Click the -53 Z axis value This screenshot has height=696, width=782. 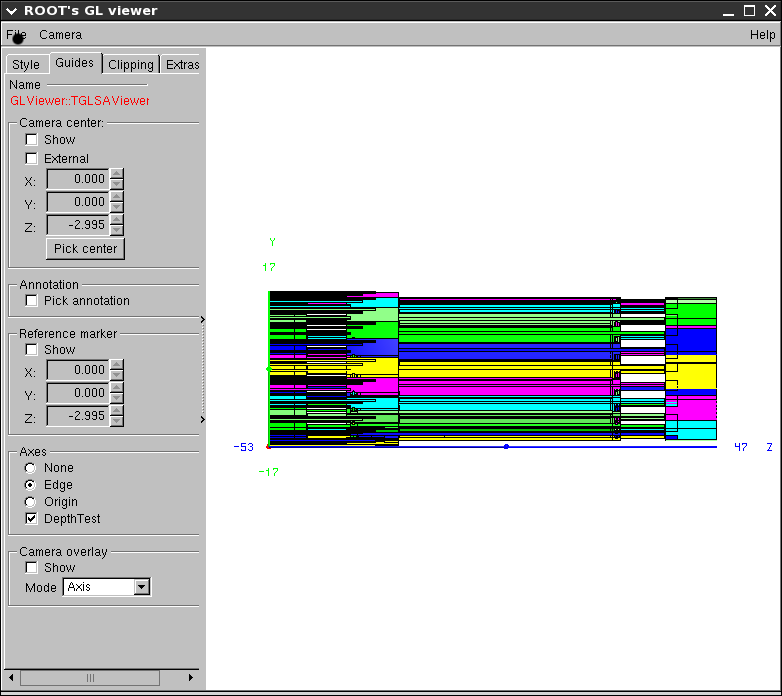coord(243,447)
